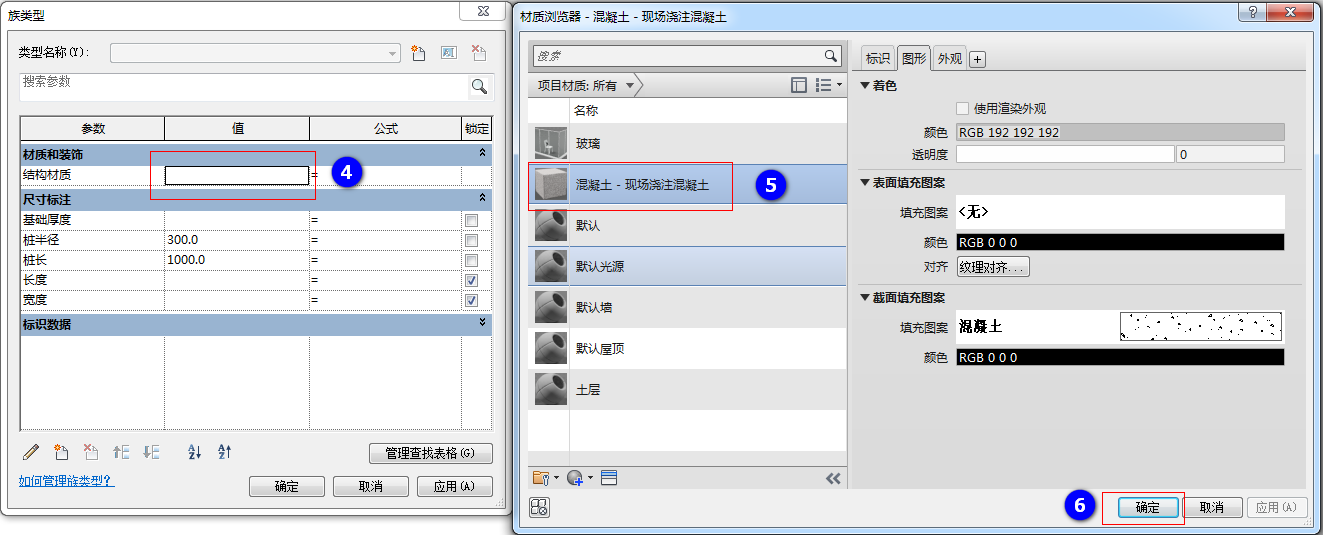1323x535 pixels.
Task: Click the move parameter up icon
Action: pos(121,452)
